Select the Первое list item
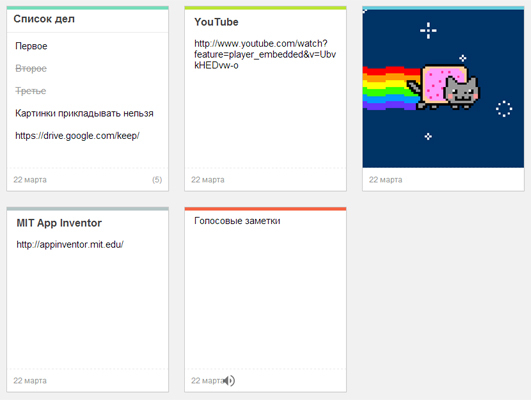 pyautogui.click(x=31, y=46)
